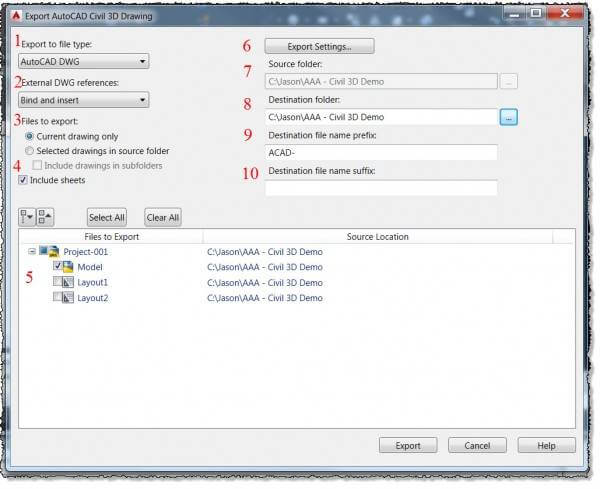Screen dimensions: 600x489
Task: Choose Selected drawings in source folder
Action: point(30,150)
